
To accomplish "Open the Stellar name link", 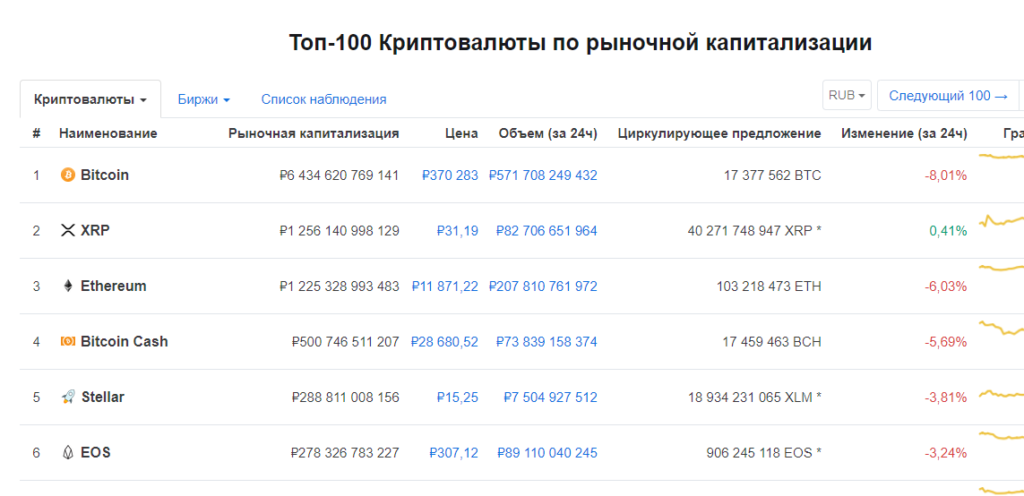I will 103,397.
